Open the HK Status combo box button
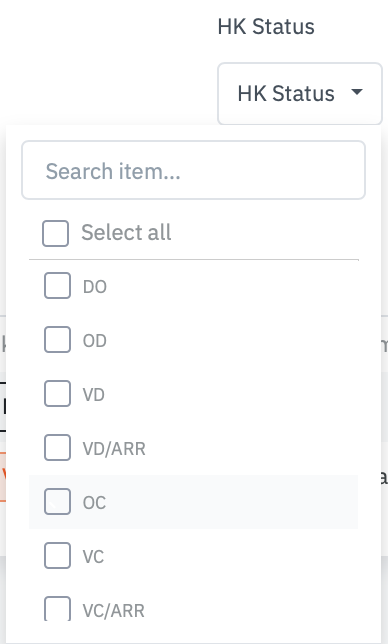388x644 pixels. (300, 93)
